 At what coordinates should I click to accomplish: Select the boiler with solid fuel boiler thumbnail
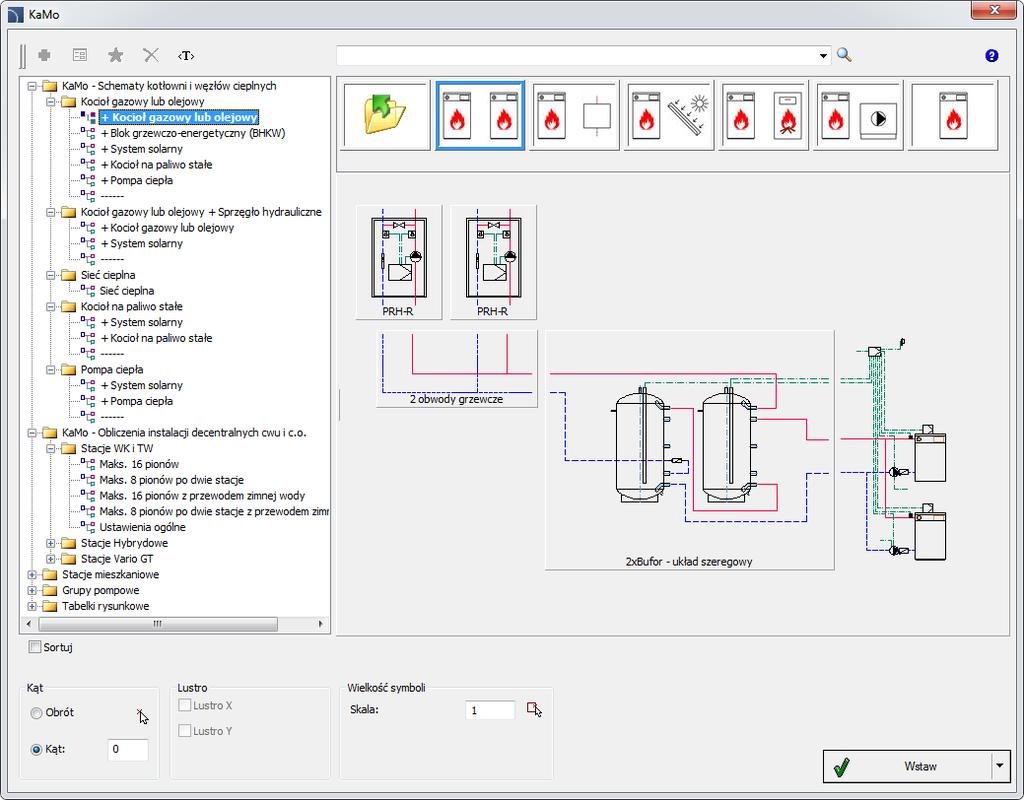pos(763,116)
